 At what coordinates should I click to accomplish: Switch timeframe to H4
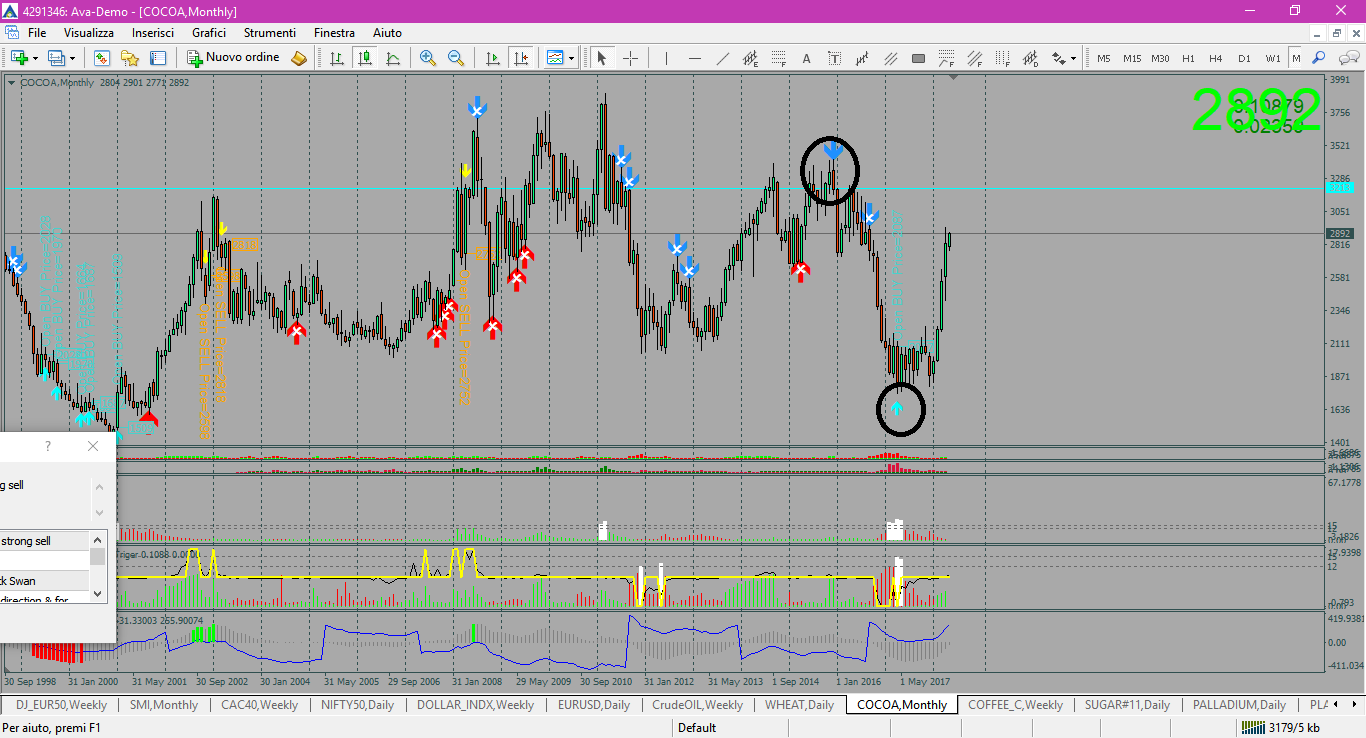pyautogui.click(x=1216, y=58)
